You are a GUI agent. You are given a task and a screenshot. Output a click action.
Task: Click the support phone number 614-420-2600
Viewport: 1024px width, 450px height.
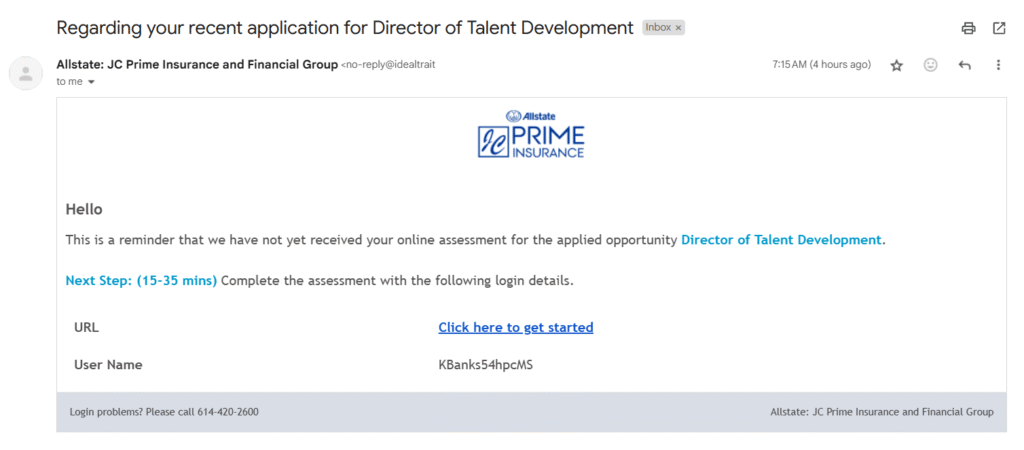click(x=227, y=412)
